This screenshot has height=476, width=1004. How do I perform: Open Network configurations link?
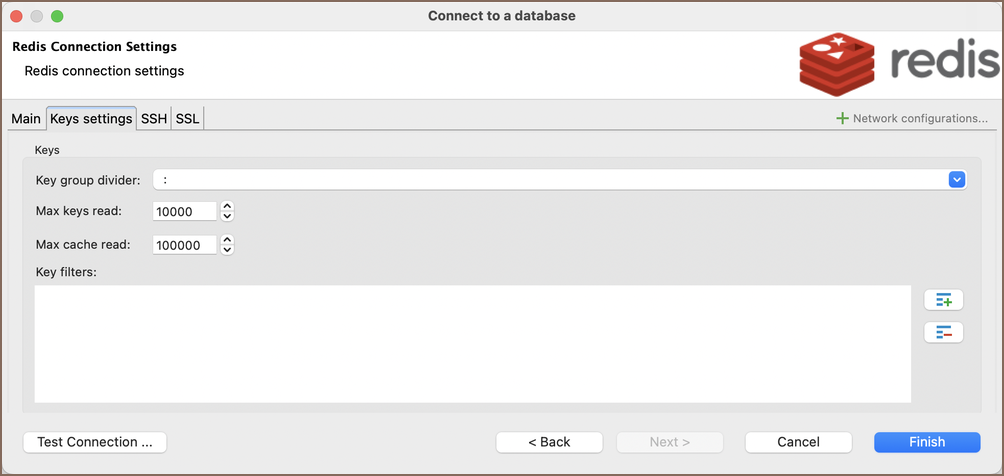click(x=920, y=119)
